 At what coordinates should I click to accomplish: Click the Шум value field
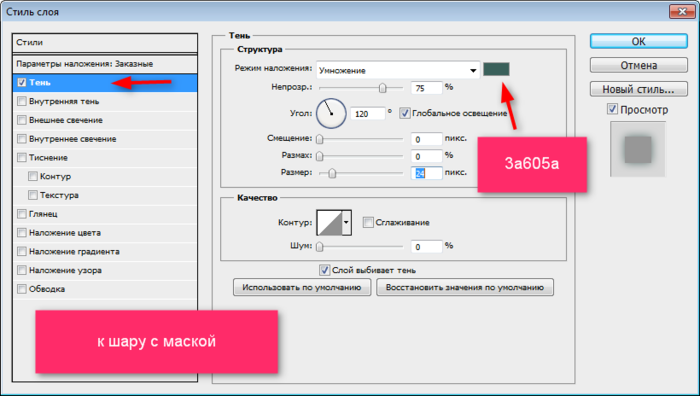pos(426,246)
